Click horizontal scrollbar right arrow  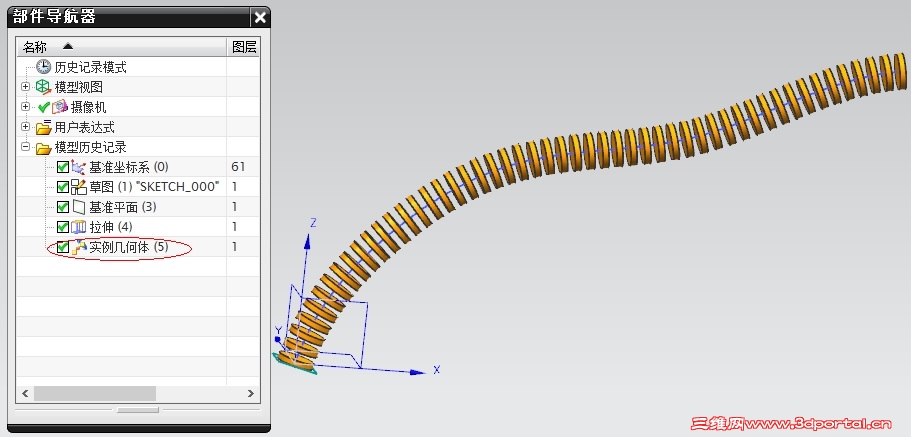click(250, 393)
